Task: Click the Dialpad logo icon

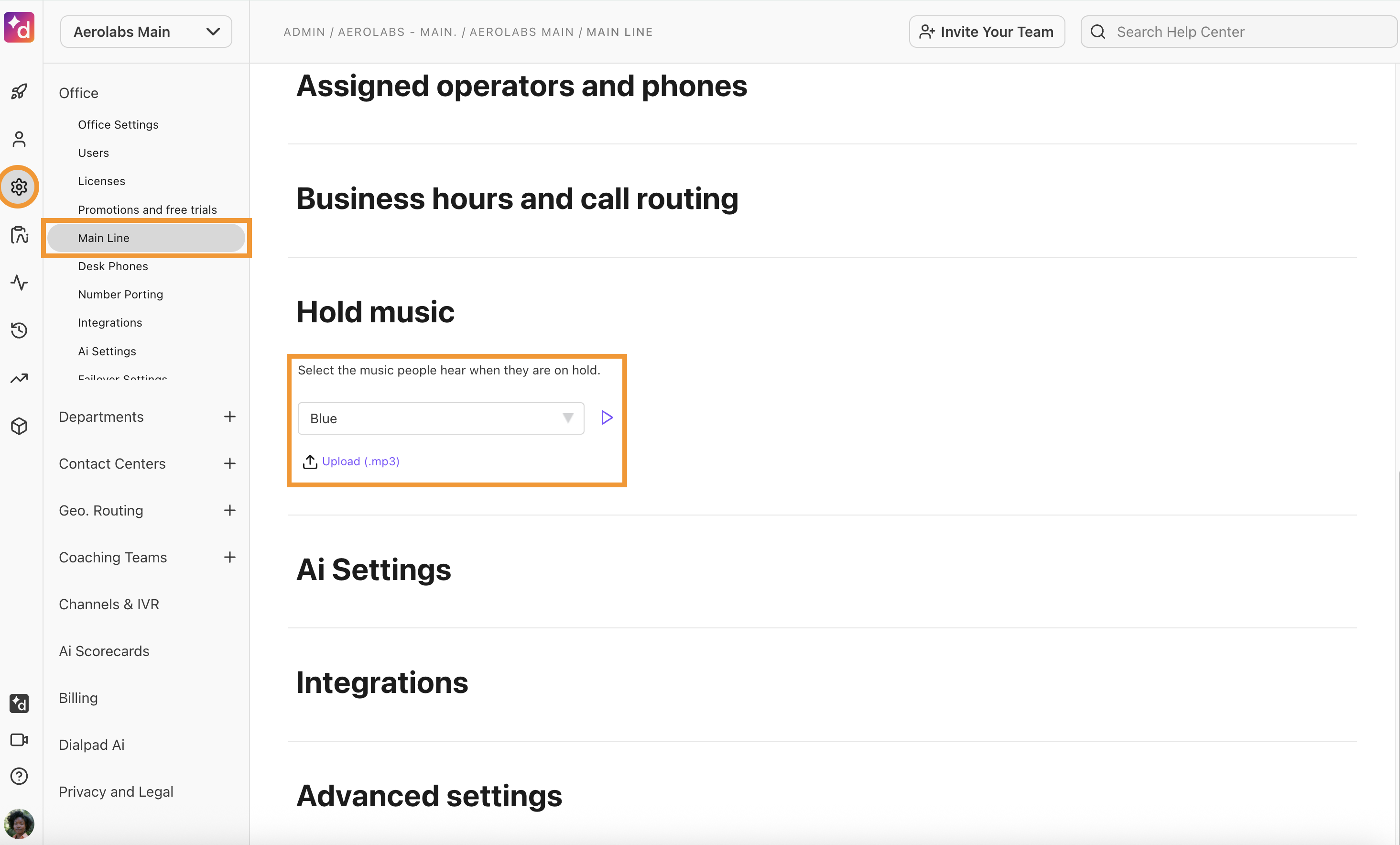Action: pyautogui.click(x=19, y=27)
